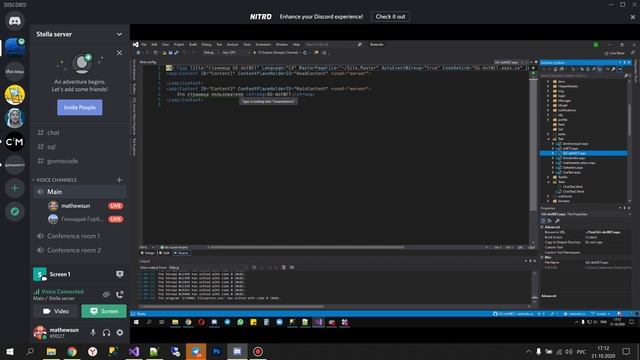
Task: Open the yellow cartoon avatar server
Action: (x=15, y=95)
